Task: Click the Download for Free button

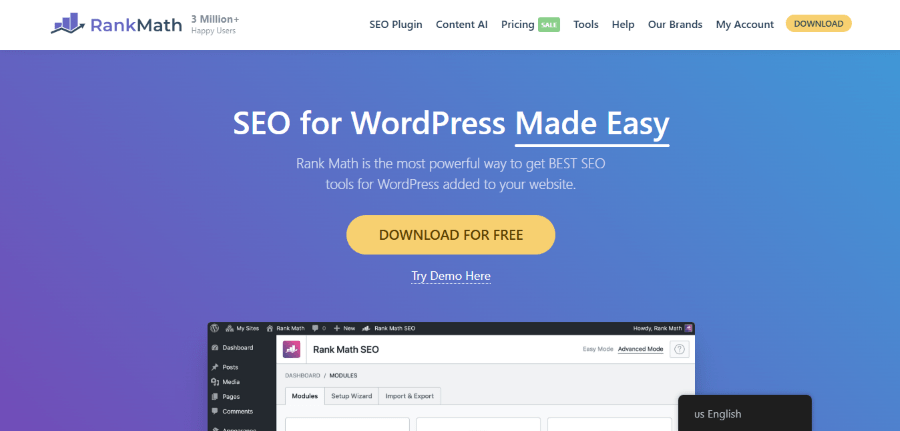Action: point(450,235)
